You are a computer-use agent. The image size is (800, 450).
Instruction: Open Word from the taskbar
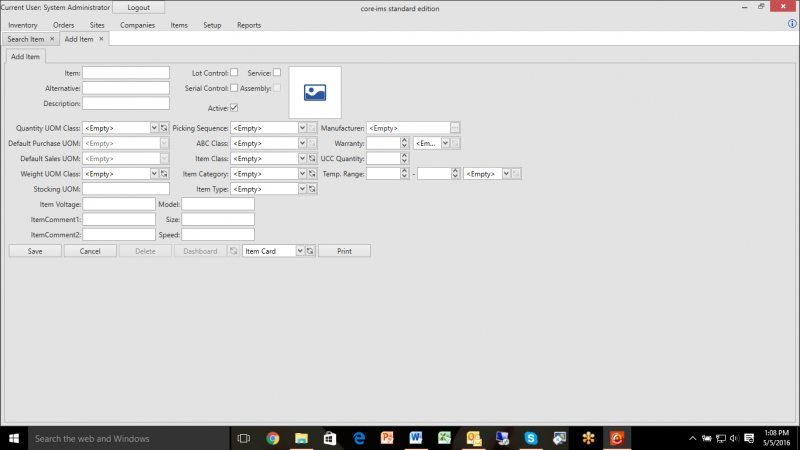click(x=416, y=438)
